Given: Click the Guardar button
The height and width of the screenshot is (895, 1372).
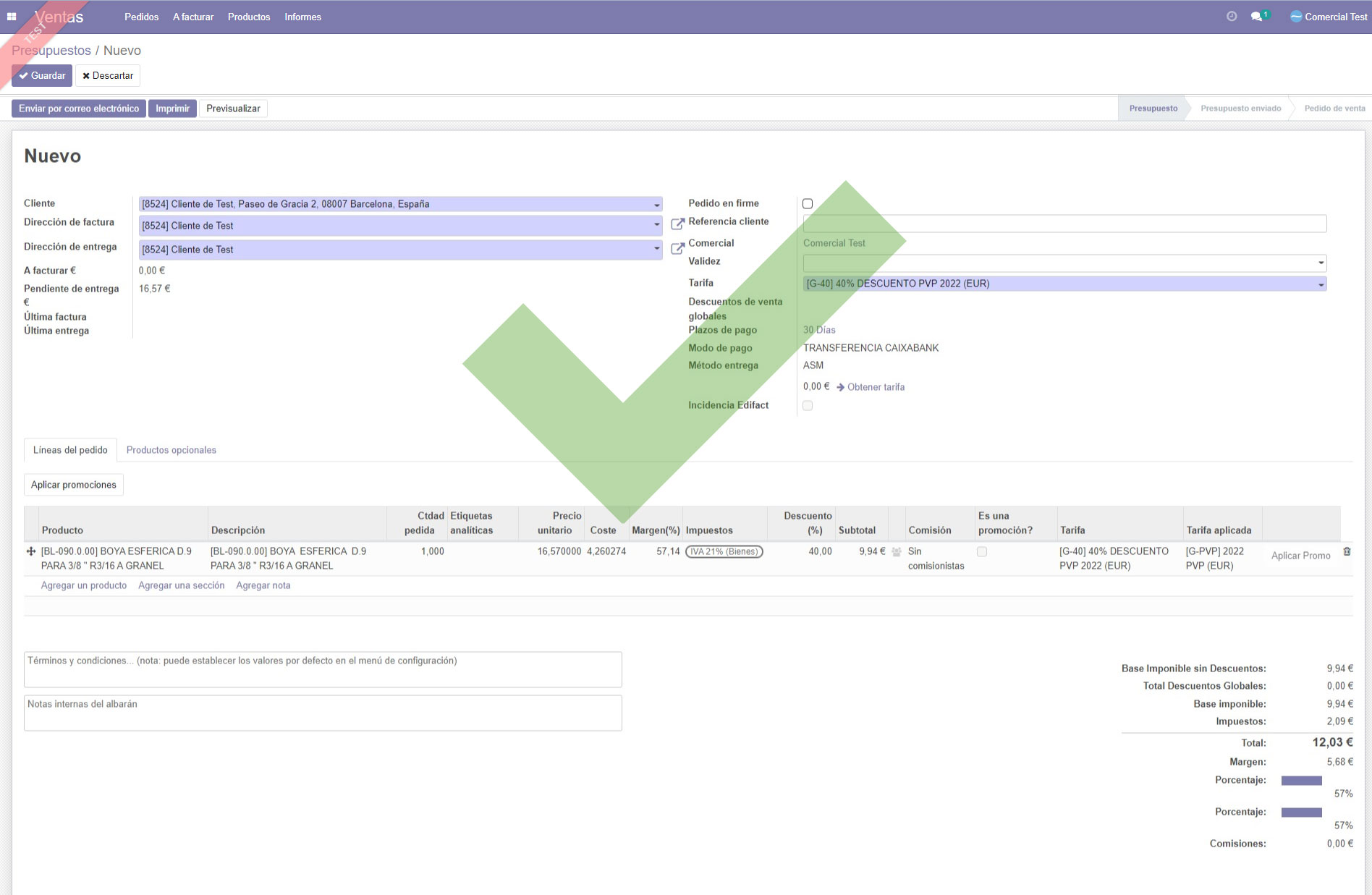Looking at the screenshot, I should (42, 76).
